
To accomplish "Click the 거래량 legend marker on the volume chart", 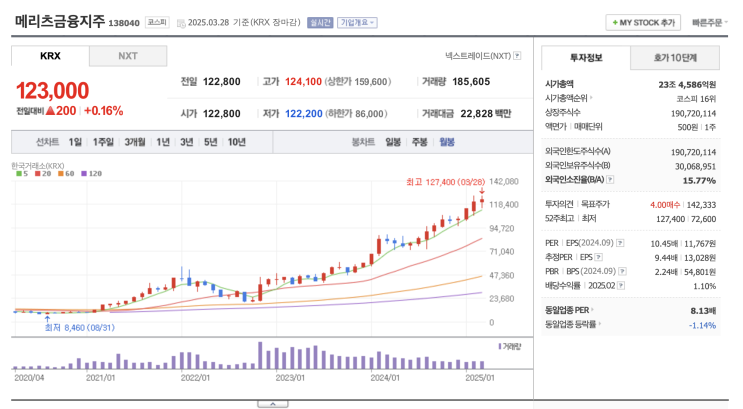I will (500, 346).
